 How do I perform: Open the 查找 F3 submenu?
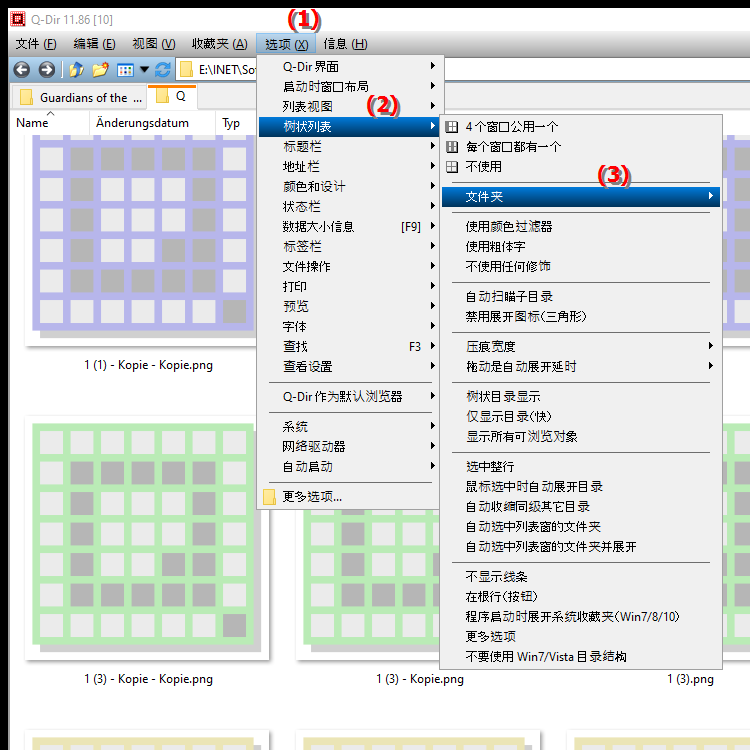[x=349, y=346]
